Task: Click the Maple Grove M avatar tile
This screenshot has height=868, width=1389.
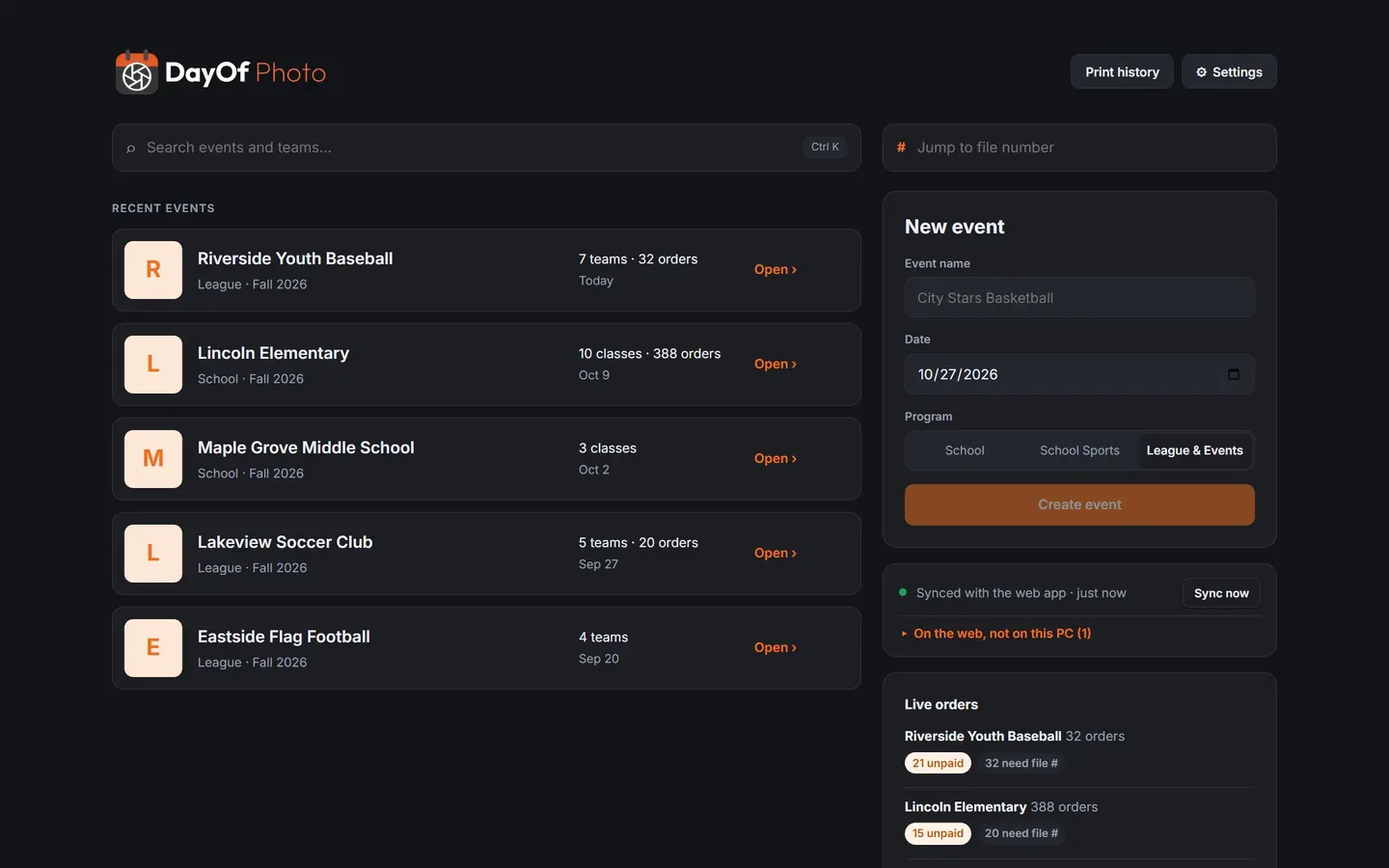Action: pyautogui.click(x=153, y=459)
